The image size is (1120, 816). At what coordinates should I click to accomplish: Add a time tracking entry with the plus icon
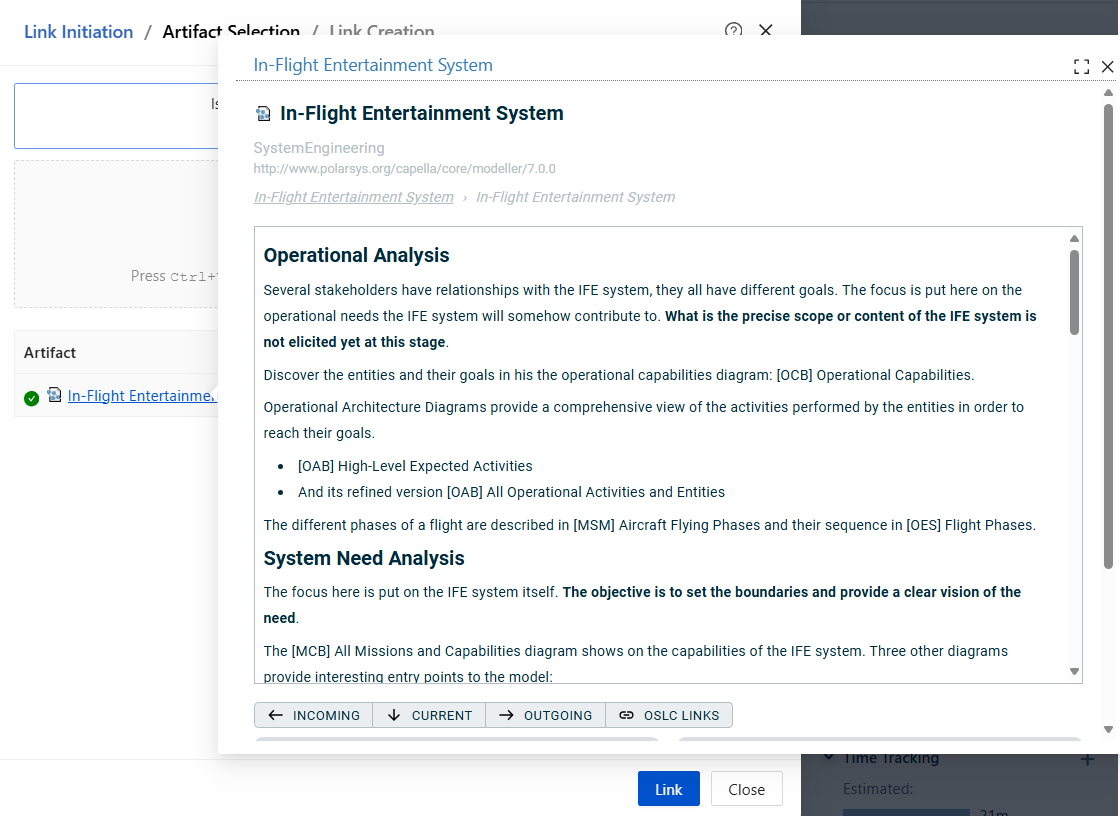coord(1087,760)
